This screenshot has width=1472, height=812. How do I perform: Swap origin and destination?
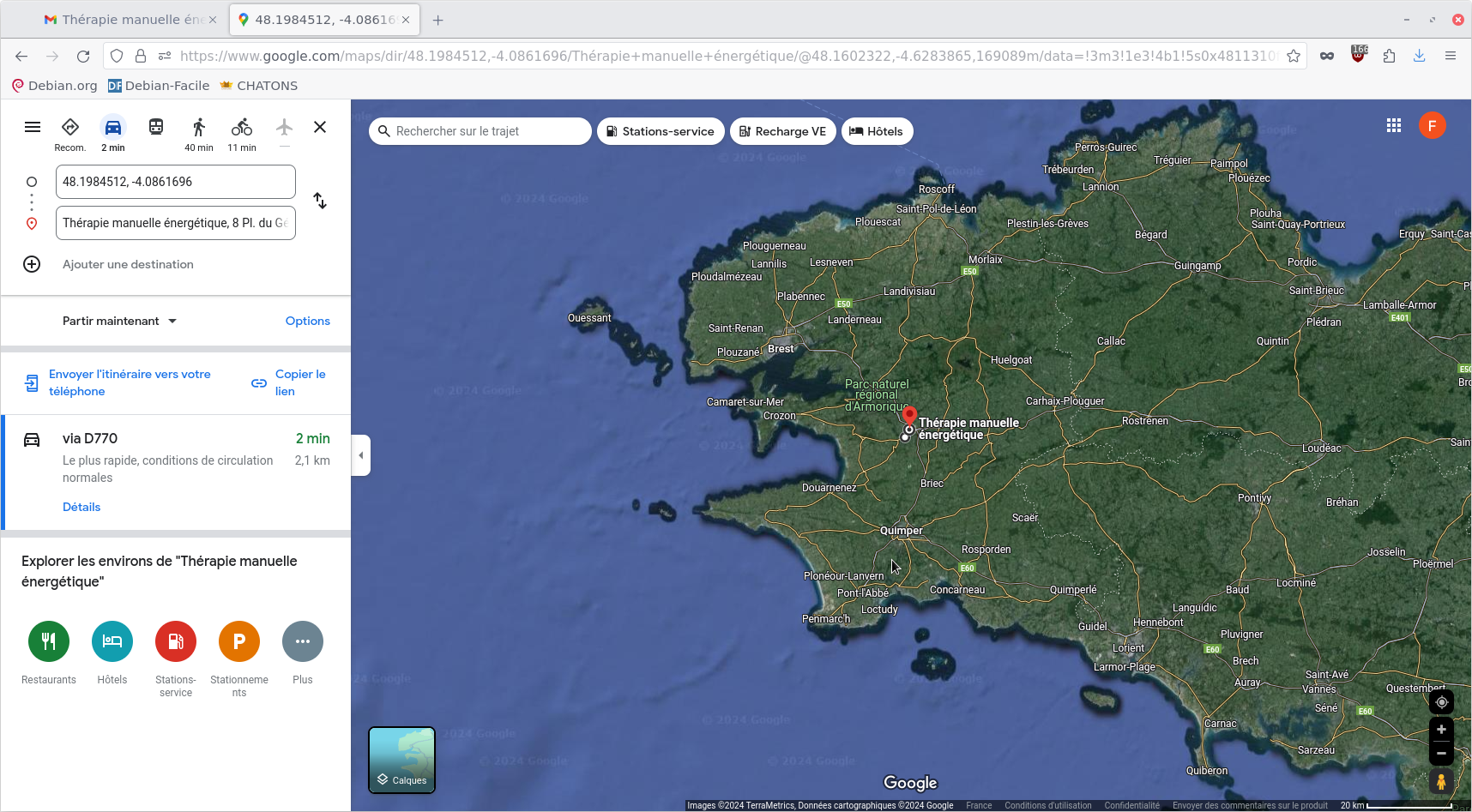[x=320, y=201]
